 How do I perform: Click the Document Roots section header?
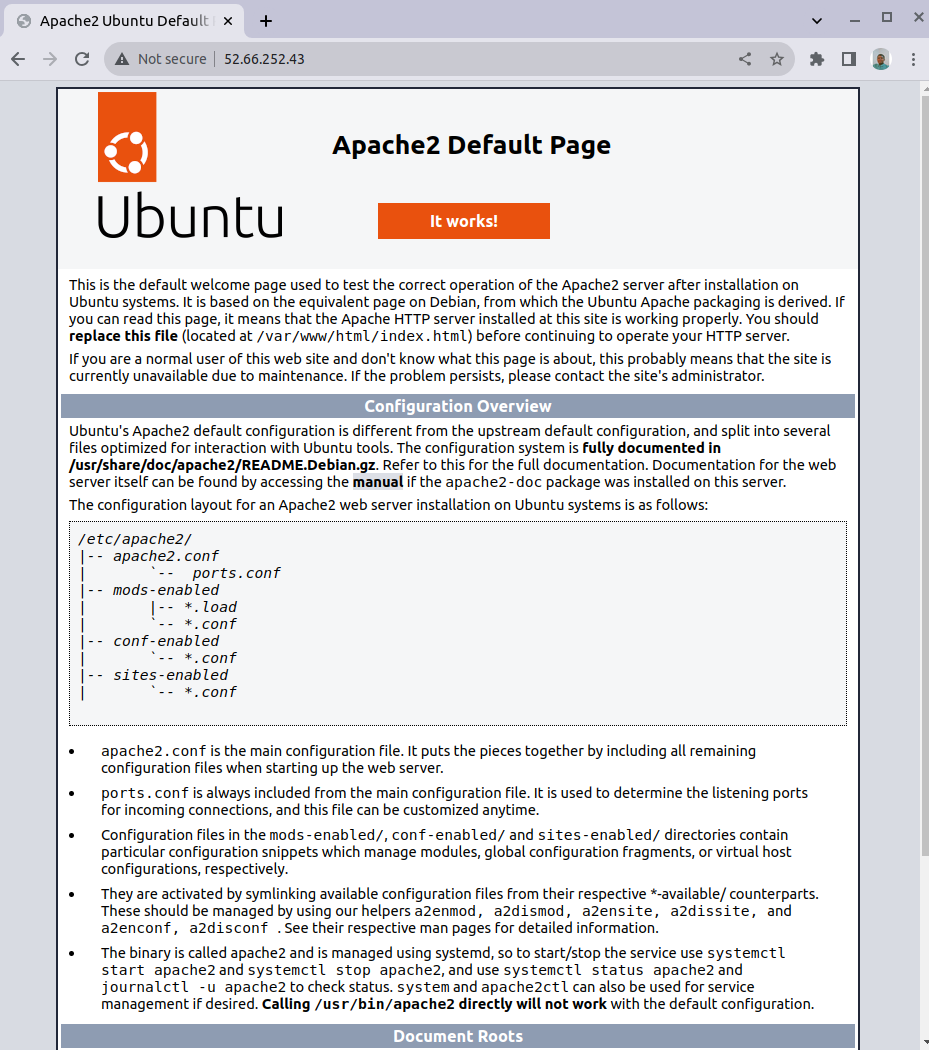[457, 1036]
